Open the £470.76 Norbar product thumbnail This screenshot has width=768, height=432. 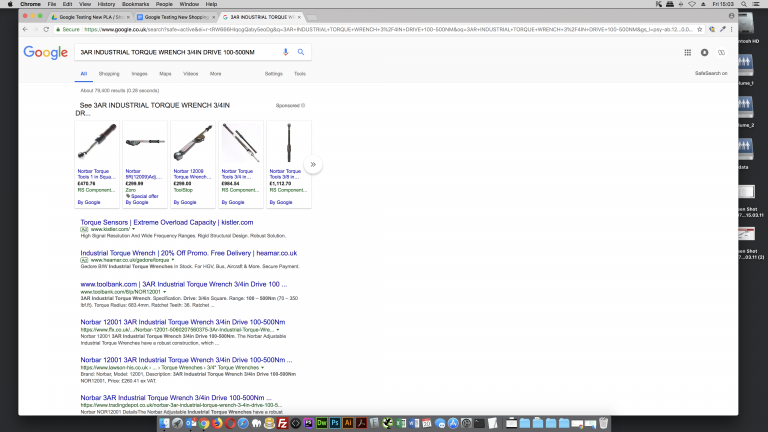[x=97, y=143]
